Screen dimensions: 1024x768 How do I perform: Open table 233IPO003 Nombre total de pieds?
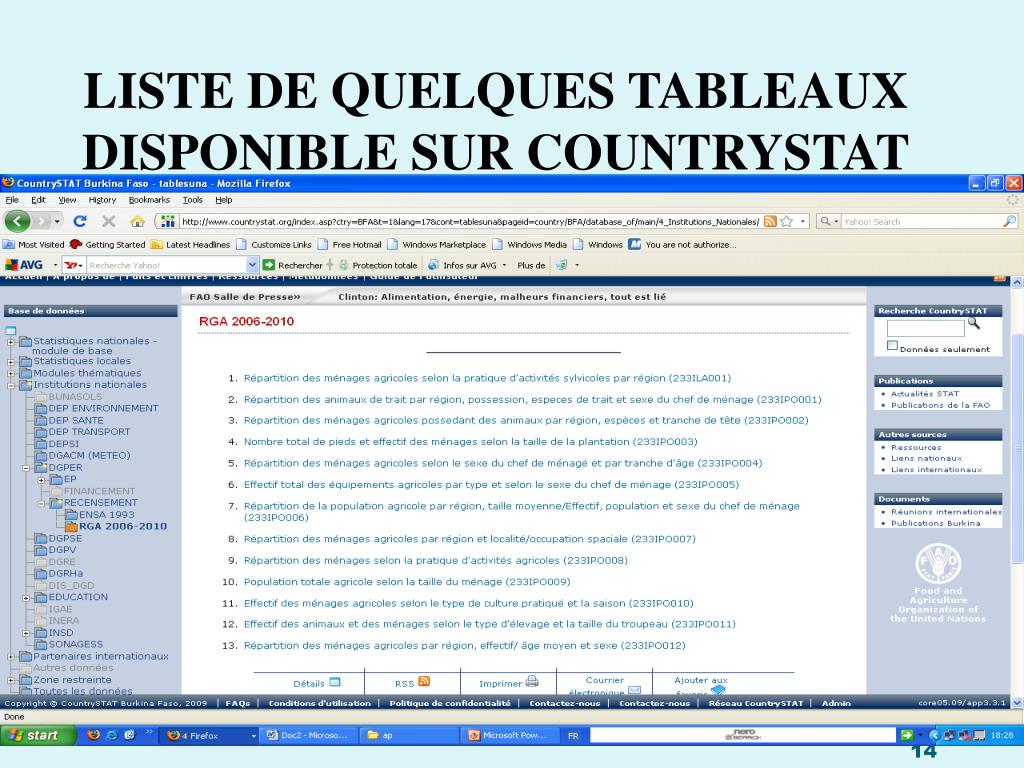pos(470,442)
